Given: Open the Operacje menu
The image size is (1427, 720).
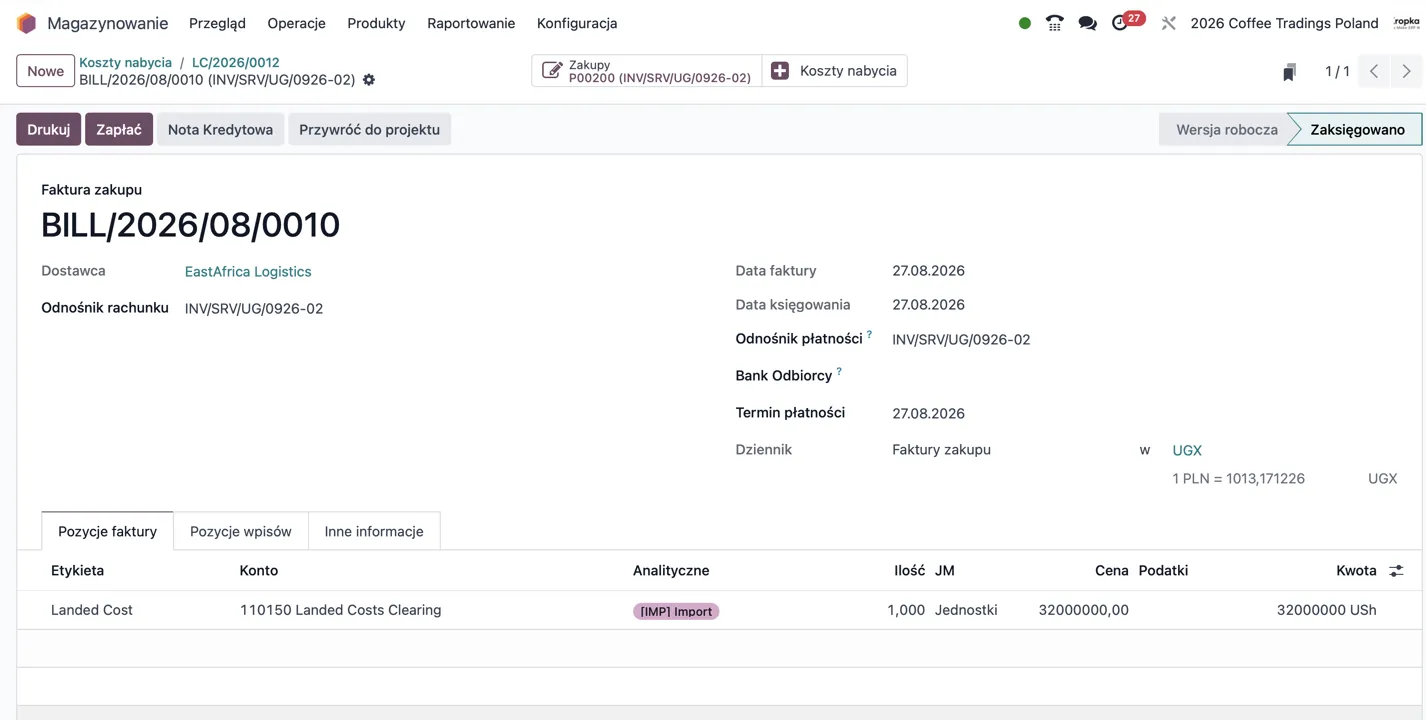Looking at the screenshot, I should [296, 23].
